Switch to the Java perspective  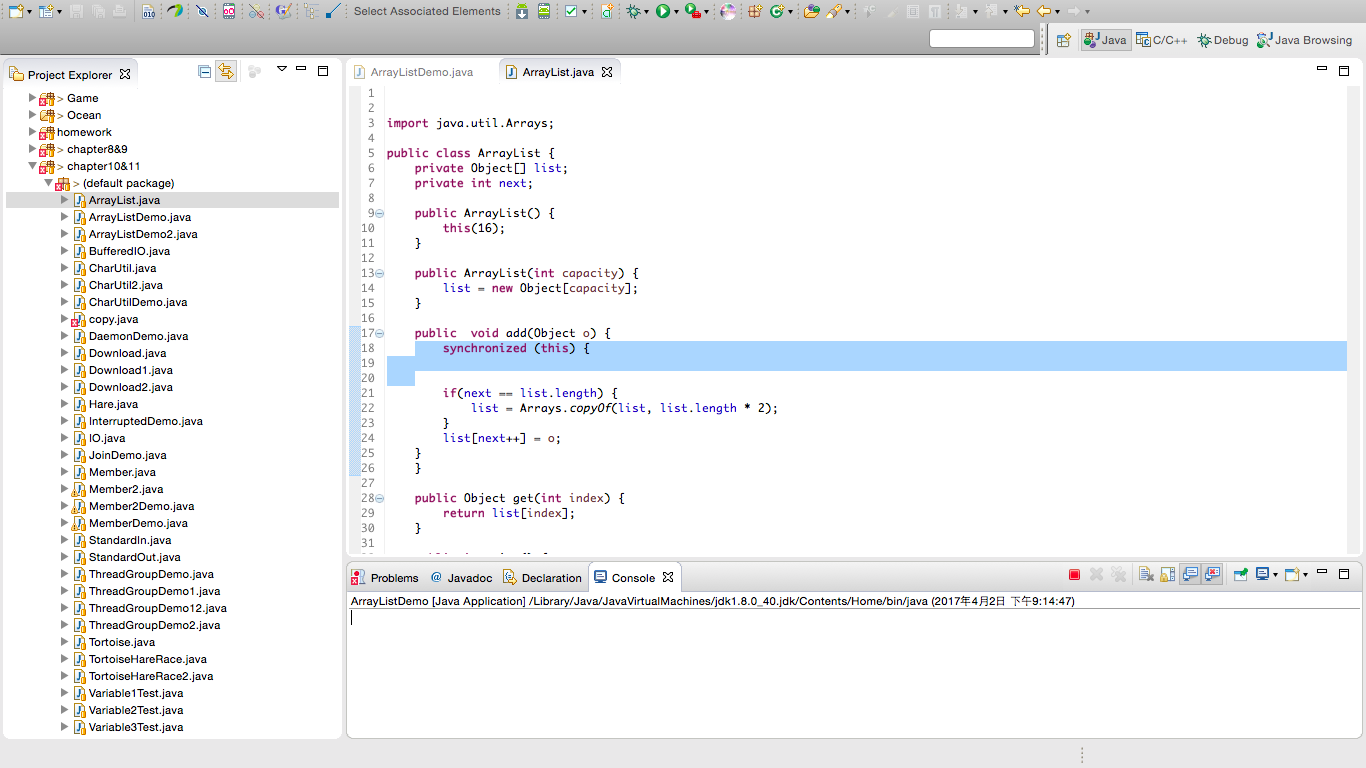click(x=1105, y=40)
